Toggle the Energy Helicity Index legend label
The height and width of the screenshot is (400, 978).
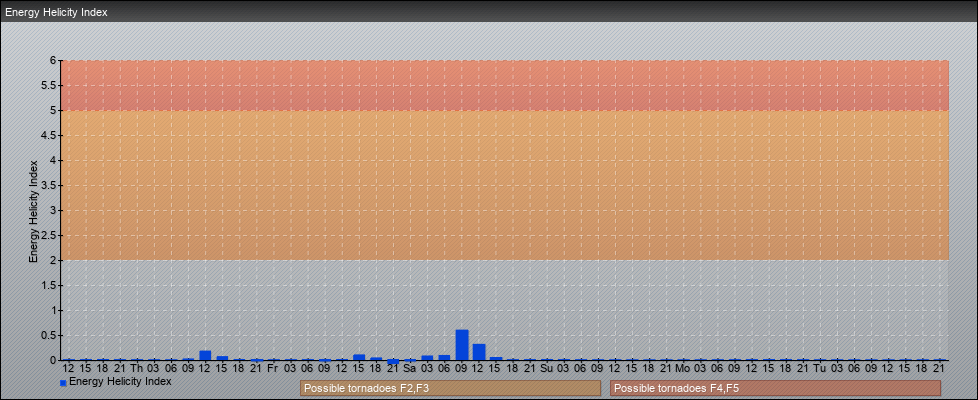point(120,381)
